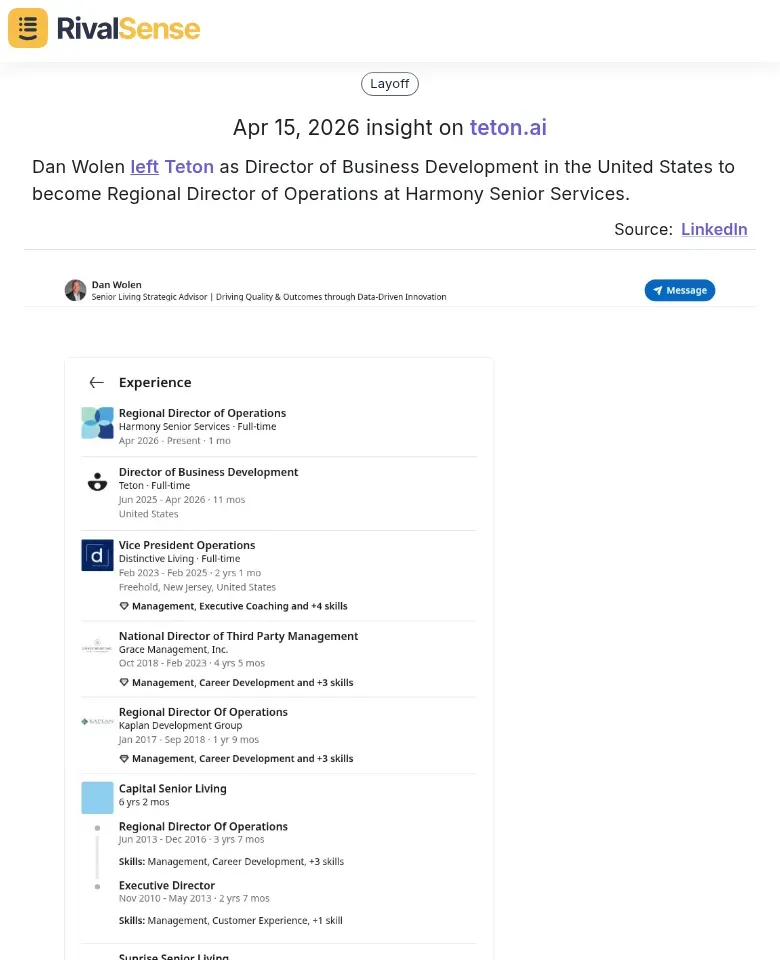Click the 'left' hyperlink in the insight text
780x960 pixels.
[x=144, y=166]
